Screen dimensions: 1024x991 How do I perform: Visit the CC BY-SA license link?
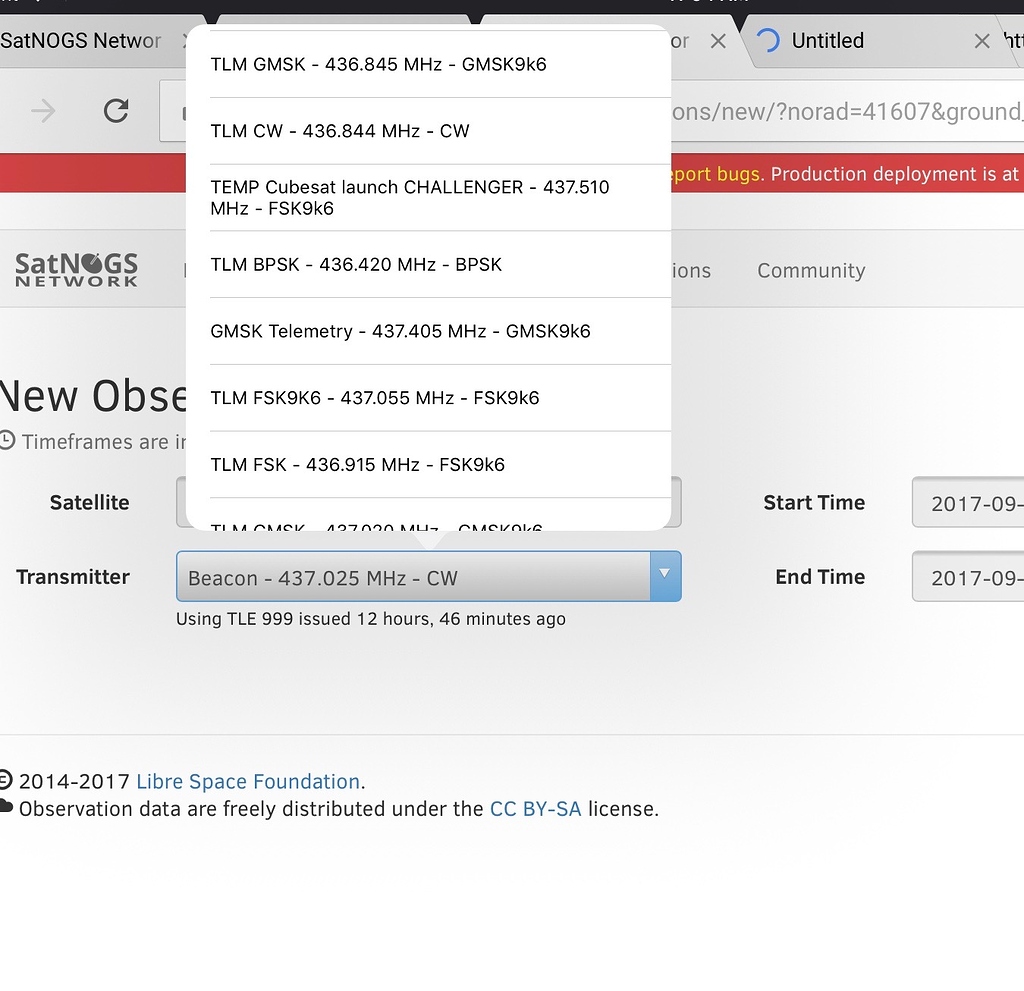[x=536, y=809]
